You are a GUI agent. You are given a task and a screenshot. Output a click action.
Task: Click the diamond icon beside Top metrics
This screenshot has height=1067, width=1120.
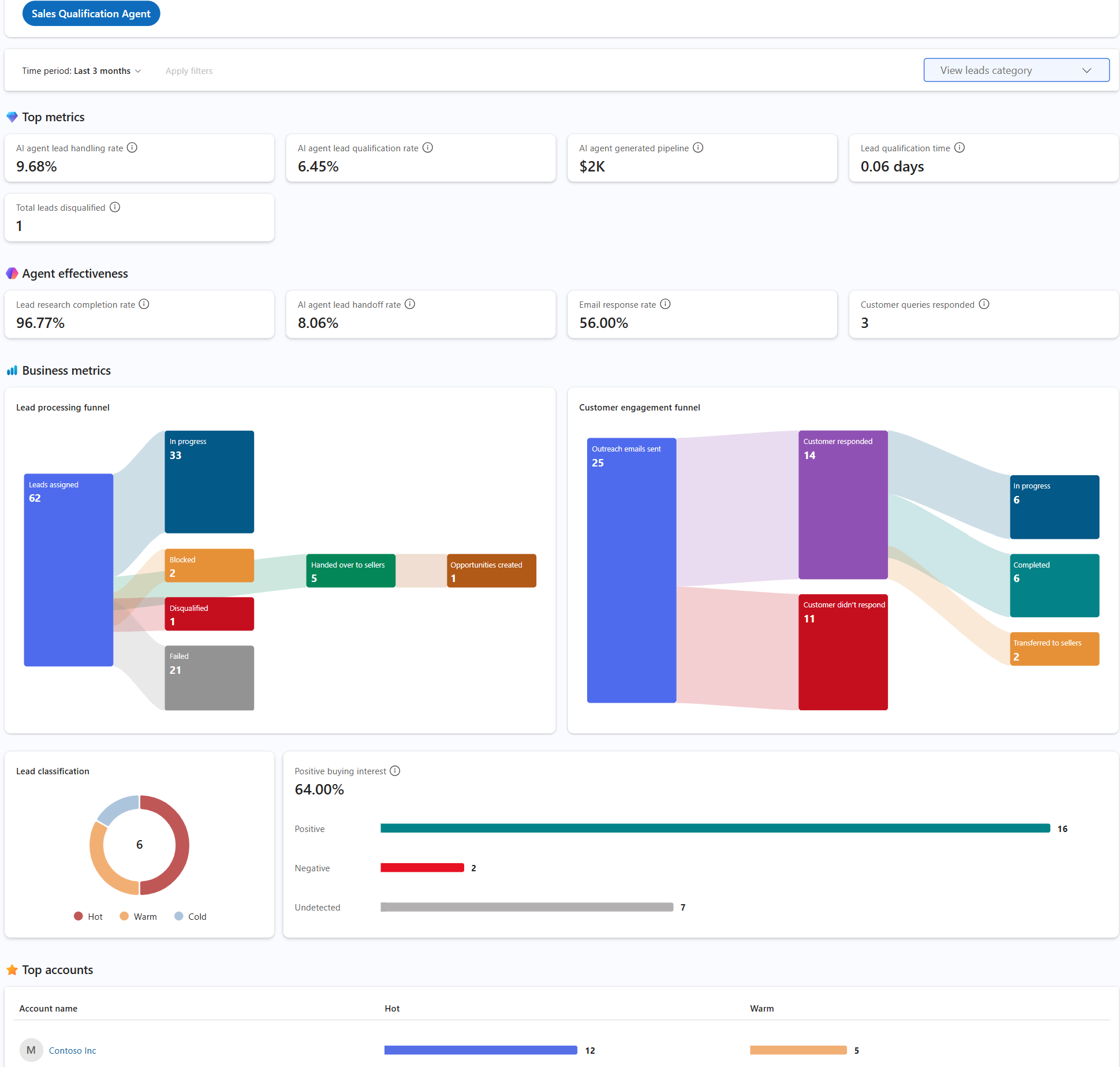[12, 117]
